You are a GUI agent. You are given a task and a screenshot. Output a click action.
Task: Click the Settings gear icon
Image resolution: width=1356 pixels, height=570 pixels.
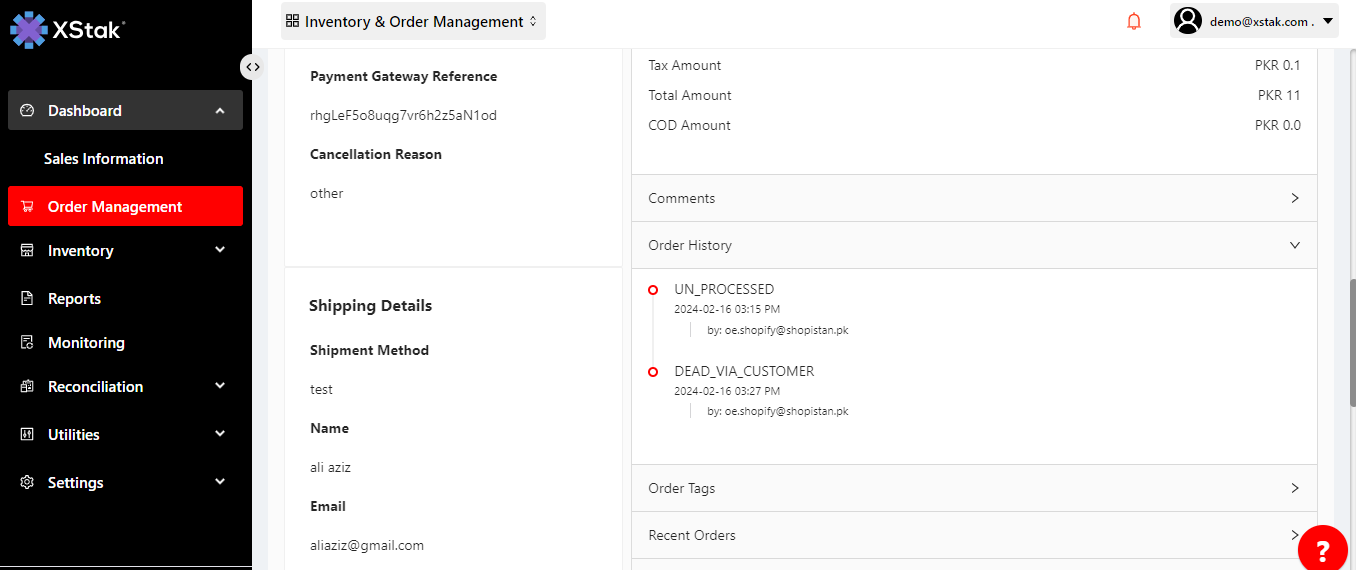coord(28,483)
